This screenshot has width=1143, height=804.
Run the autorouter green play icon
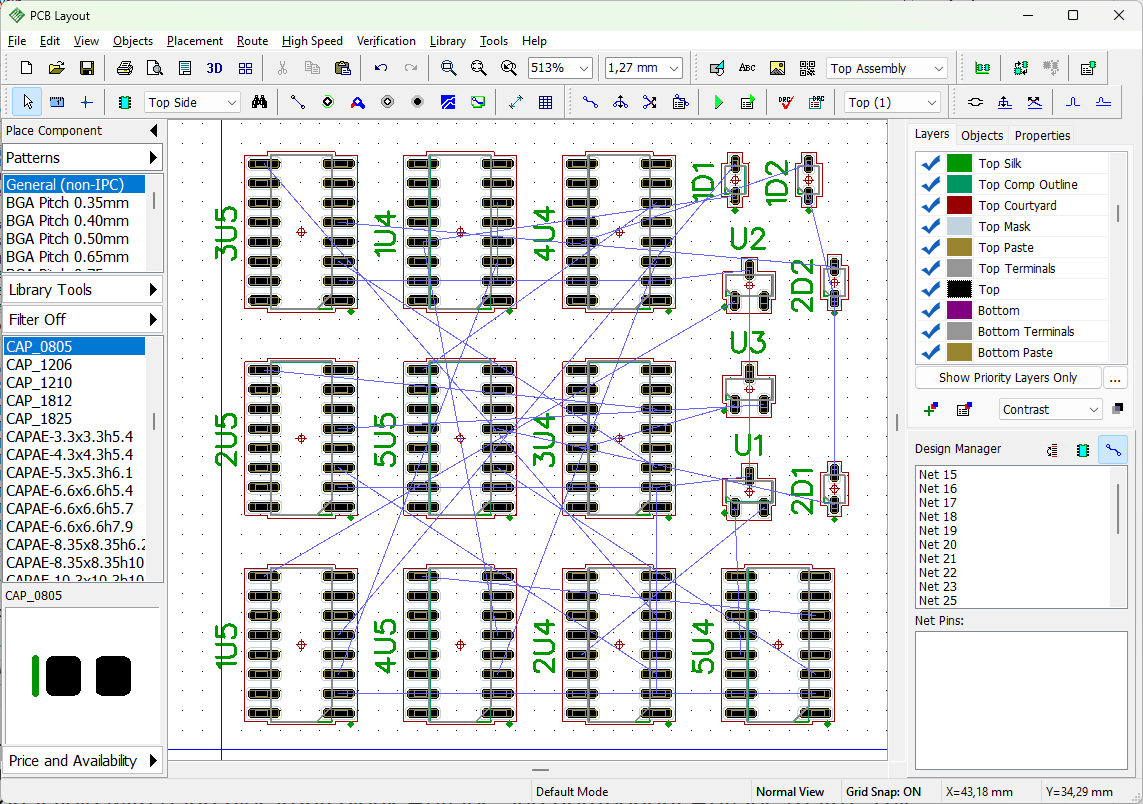718,102
